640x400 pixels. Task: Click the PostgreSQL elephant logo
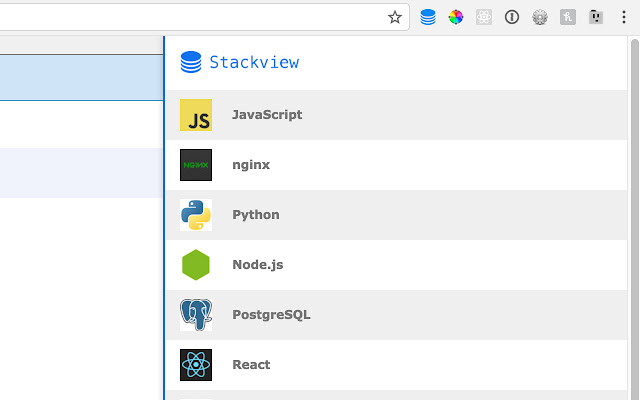(196, 315)
